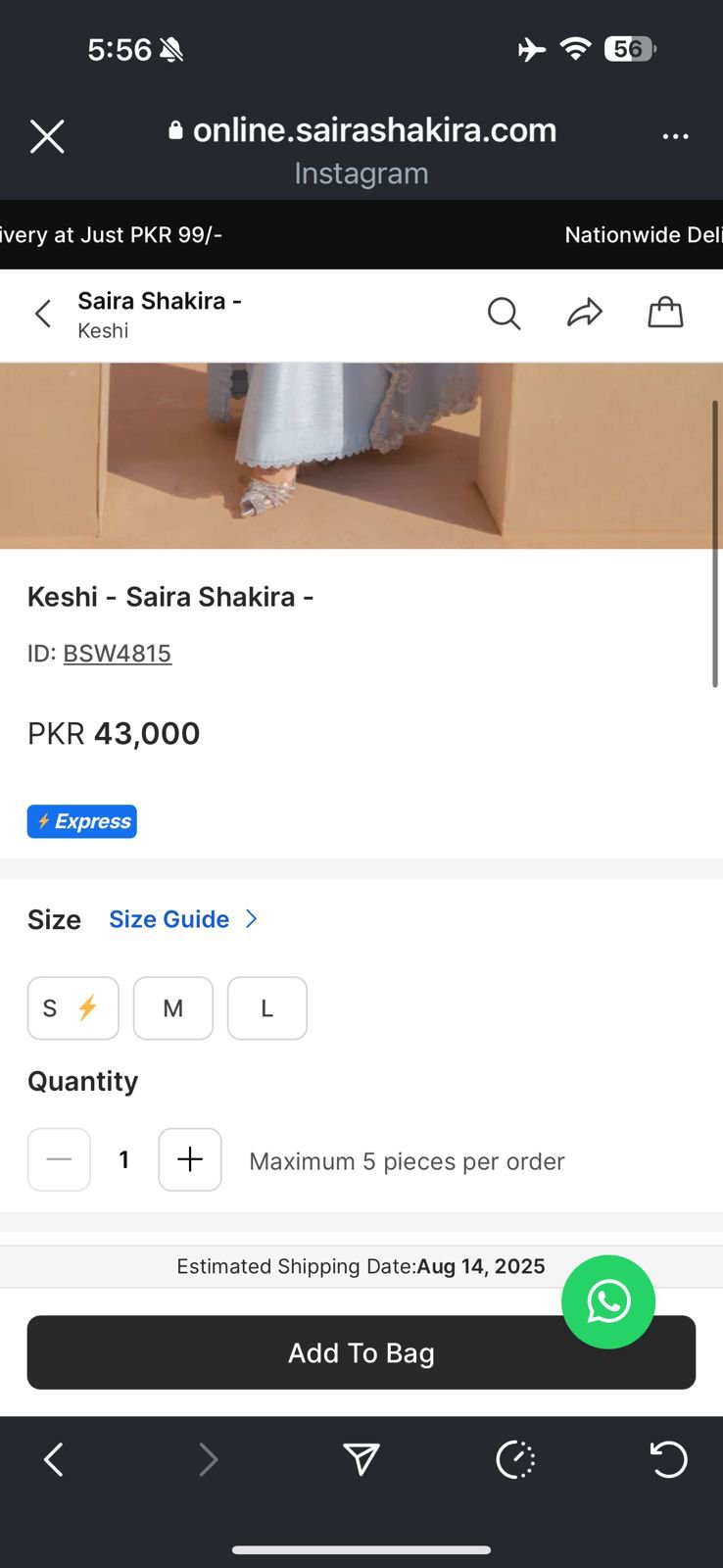Tap the Express delivery badge

tap(82, 822)
